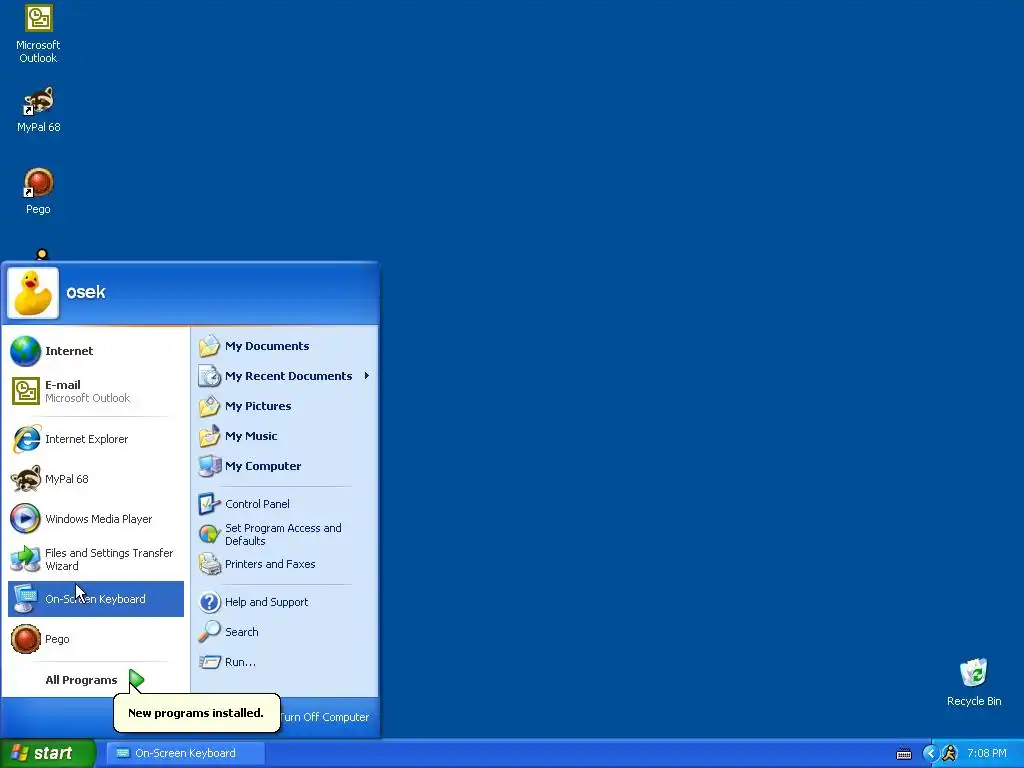Click the On-Screen Keyboard monitor icon in menu
The height and width of the screenshot is (768, 1024).
click(25, 599)
